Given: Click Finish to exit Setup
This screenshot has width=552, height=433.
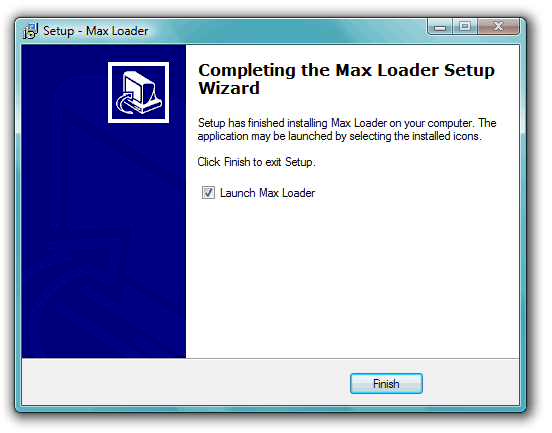Looking at the screenshot, I should pyautogui.click(x=386, y=383).
